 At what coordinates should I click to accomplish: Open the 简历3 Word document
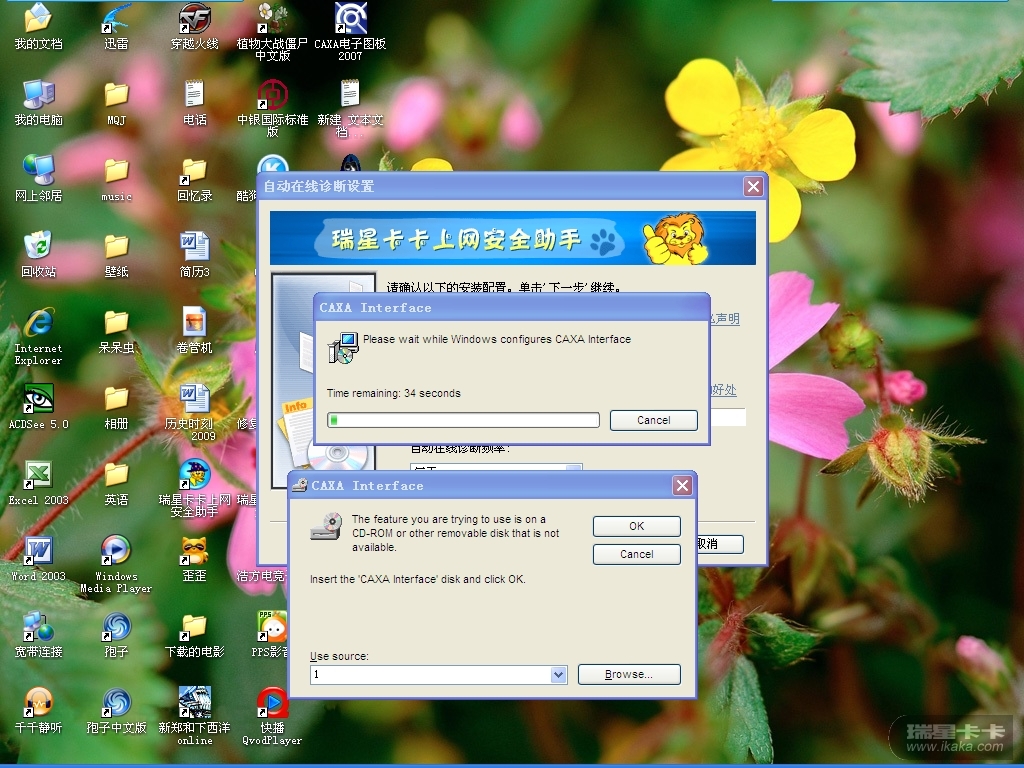coord(195,254)
